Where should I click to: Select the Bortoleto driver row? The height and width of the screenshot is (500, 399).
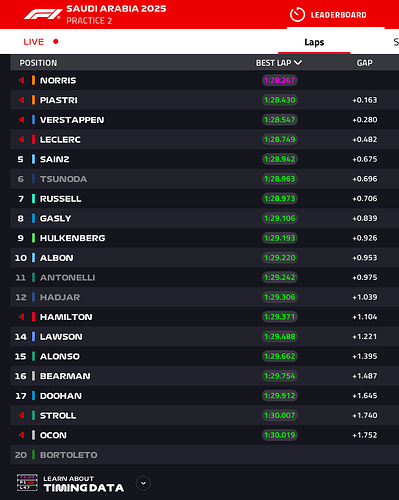205,455
